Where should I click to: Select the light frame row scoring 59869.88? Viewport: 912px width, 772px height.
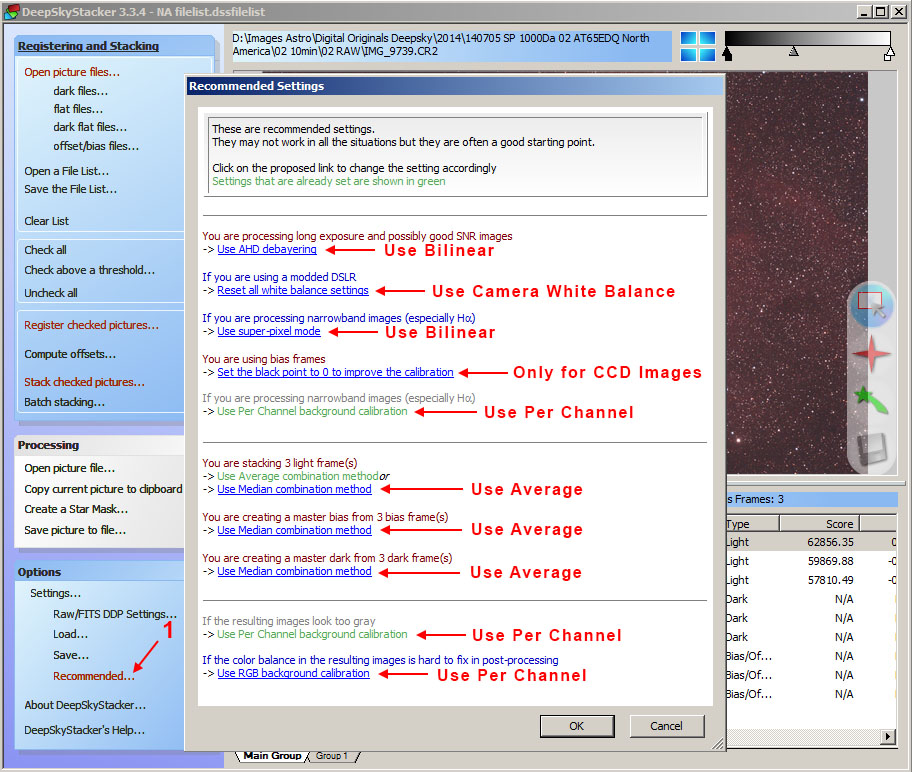point(811,561)
